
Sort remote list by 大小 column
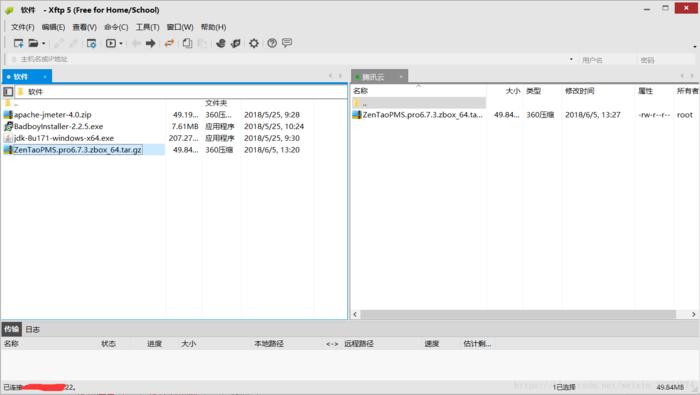[x=512, y=91]
